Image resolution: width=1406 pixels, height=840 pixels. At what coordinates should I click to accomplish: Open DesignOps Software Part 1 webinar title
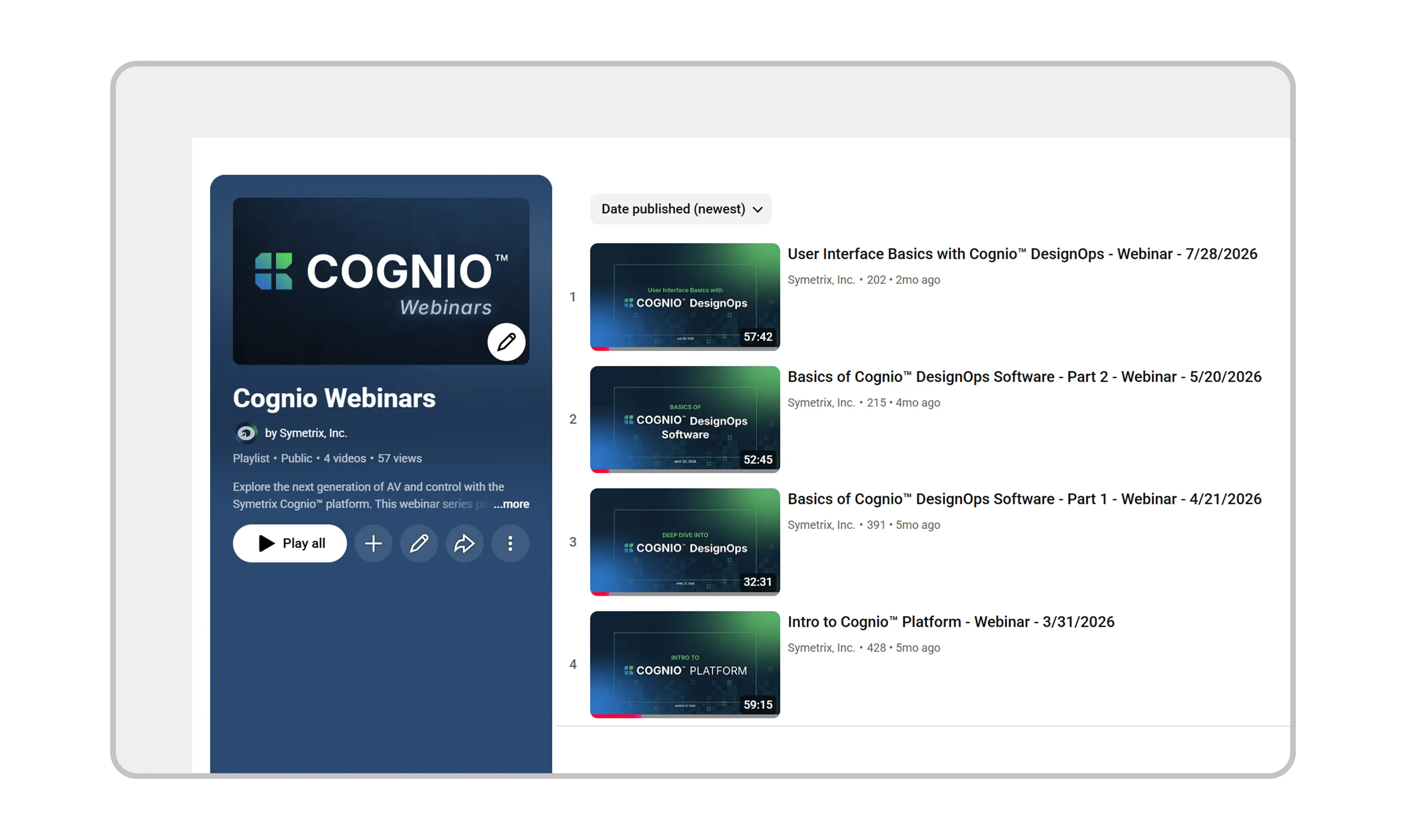point(1025,499)
